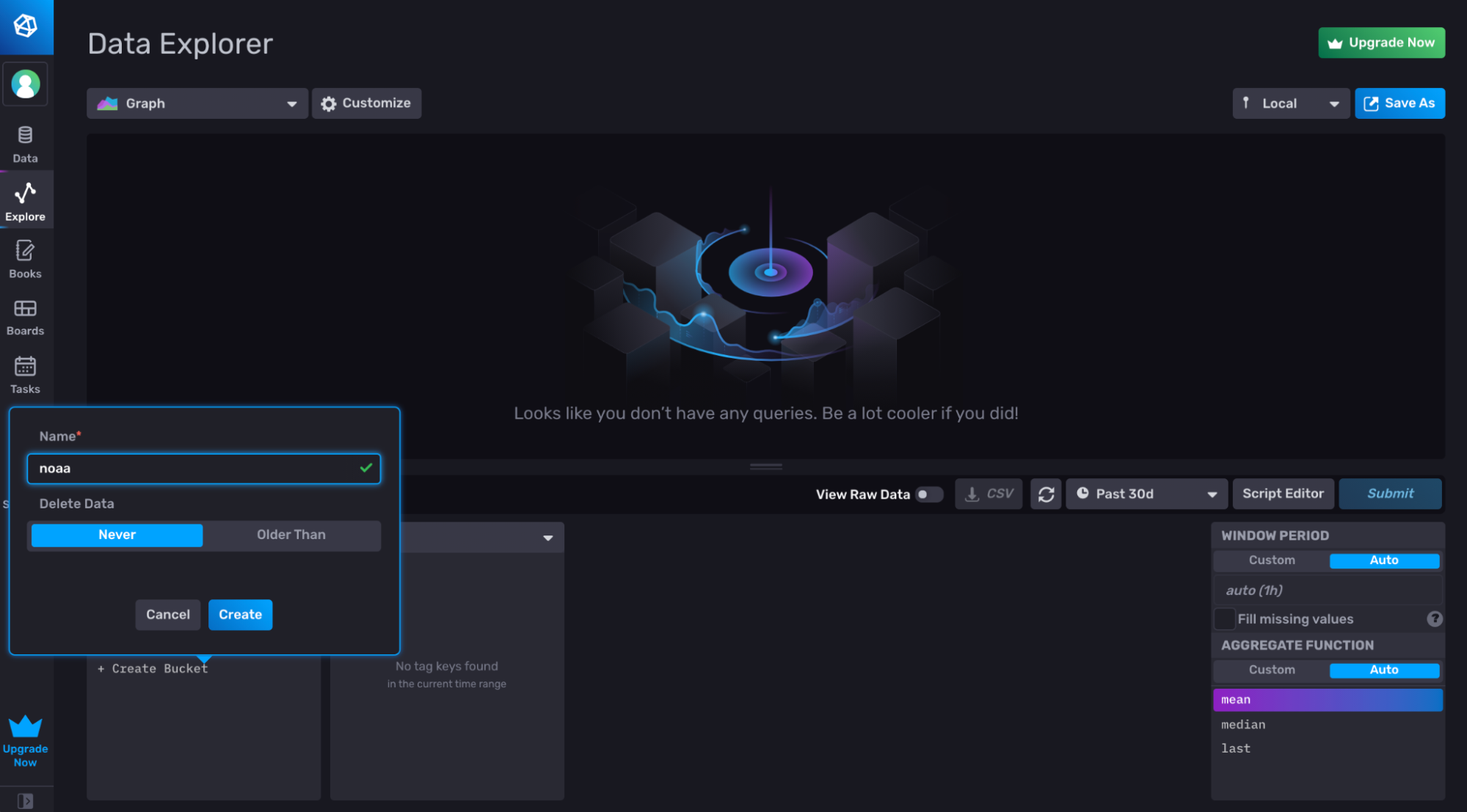
Task: Open Boards in the sidebar
Action: 26,318
